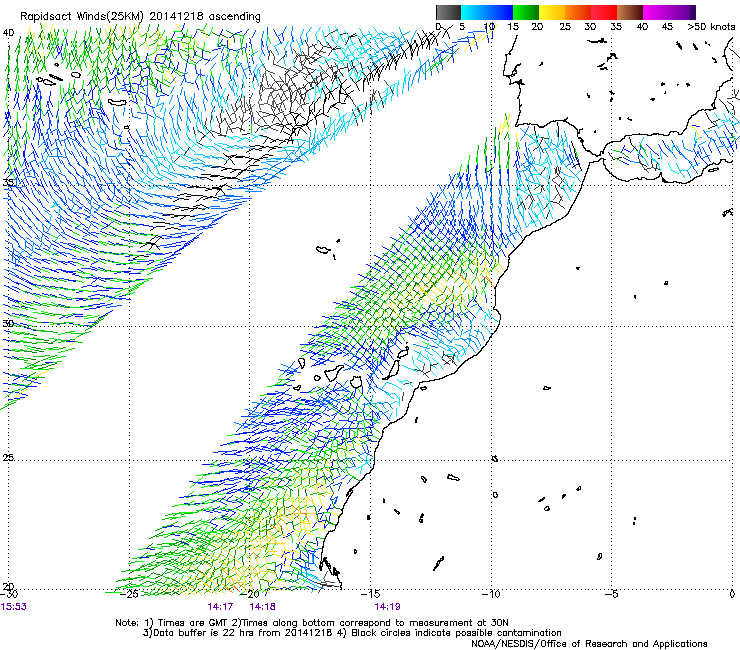Click the latitude 40 axis label
The height and width of the screenshot is (650, 740).
coord(8,33)
